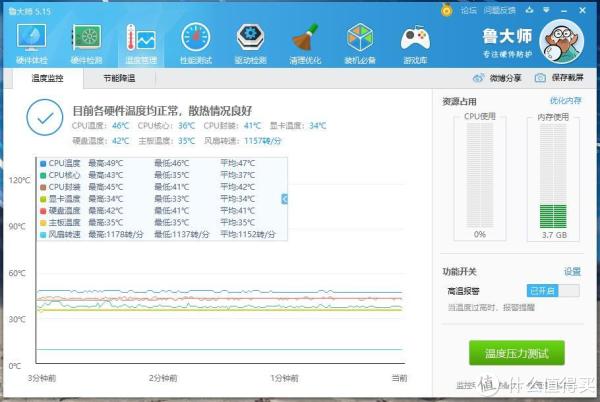Viewport: 600px width, 402px height.
Task: Click the 优化内存 optimize memory link
Action: pos(565,101)
